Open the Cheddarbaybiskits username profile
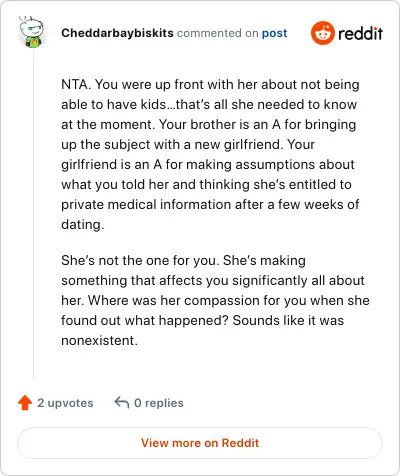Image resolution: width=400 pixels, height=476 pixels. click(x=117, y=33)
